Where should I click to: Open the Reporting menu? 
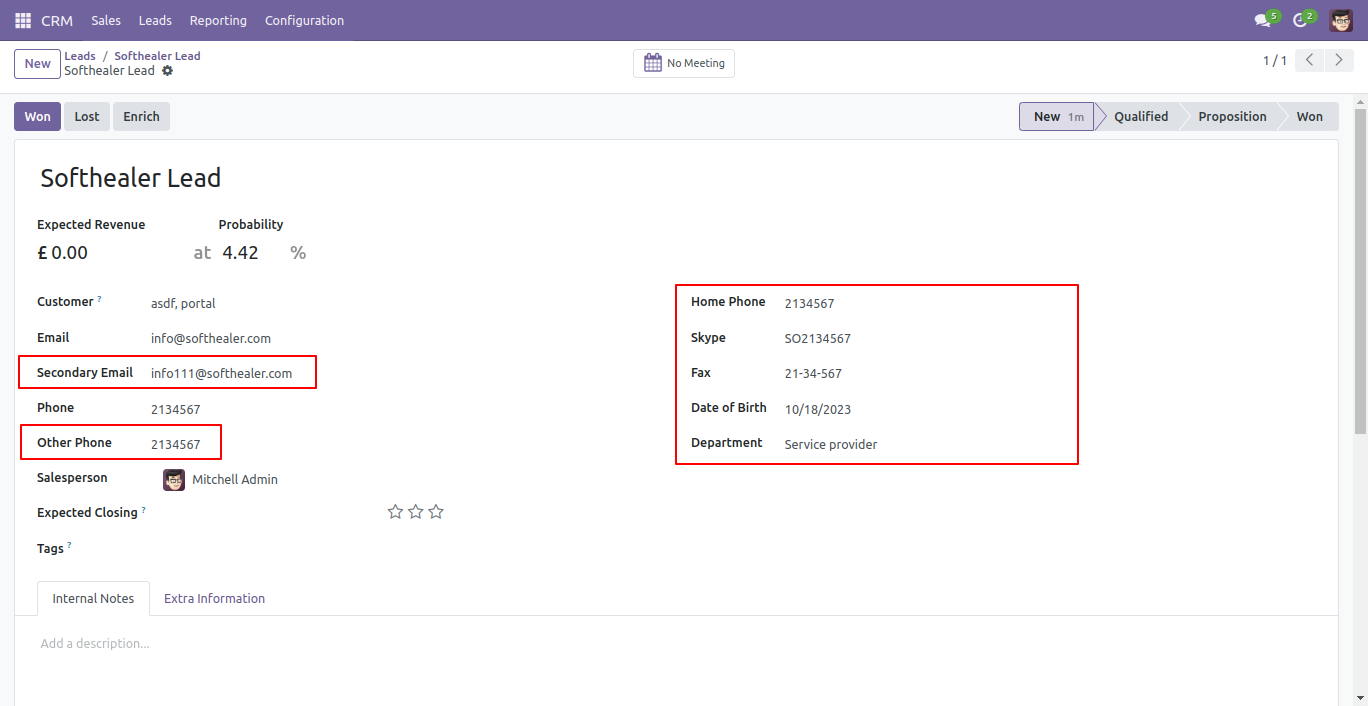click(218, 20)
